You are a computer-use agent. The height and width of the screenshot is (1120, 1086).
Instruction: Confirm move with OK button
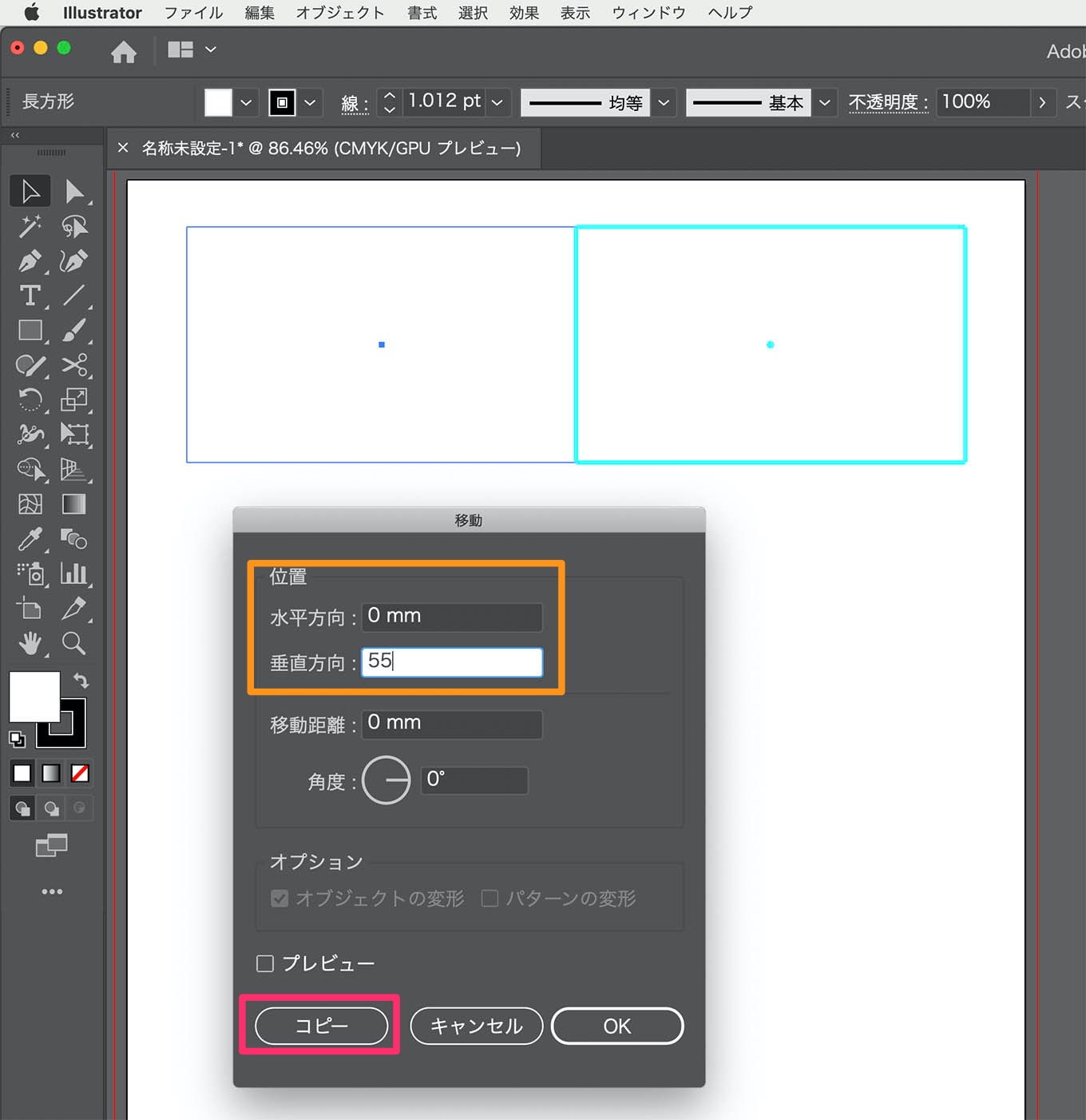617,1026
